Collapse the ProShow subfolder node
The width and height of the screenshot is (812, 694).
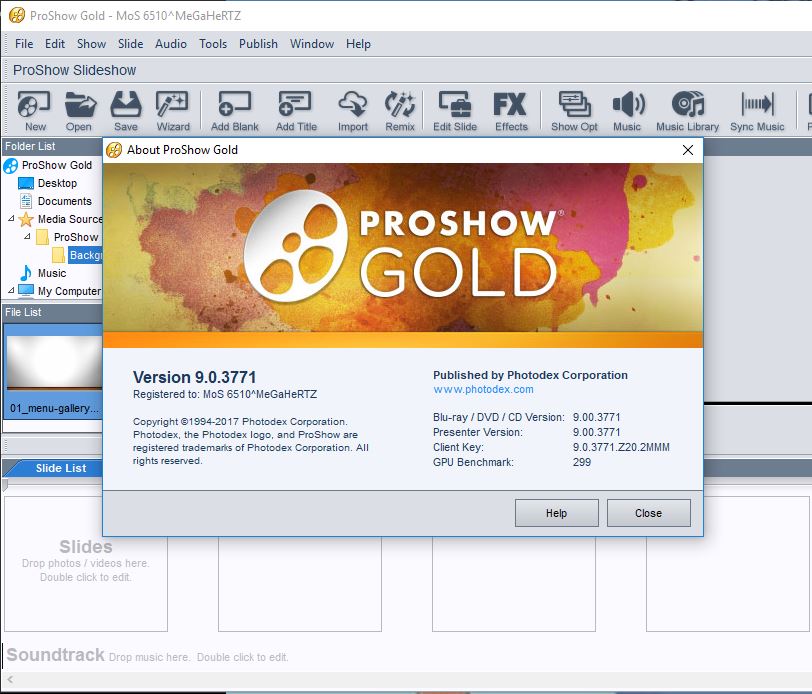click(27, 237)
